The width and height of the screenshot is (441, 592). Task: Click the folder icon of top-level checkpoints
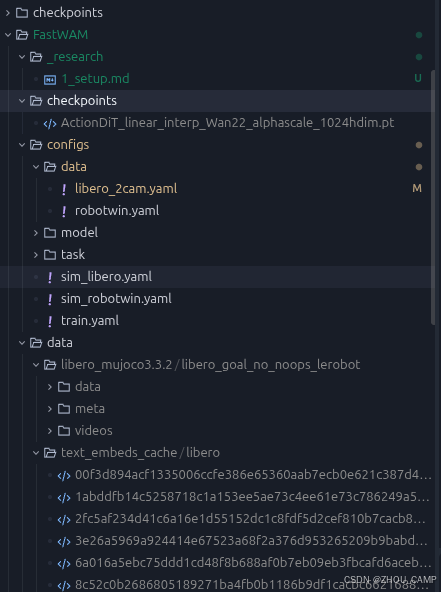pos(22,13)
